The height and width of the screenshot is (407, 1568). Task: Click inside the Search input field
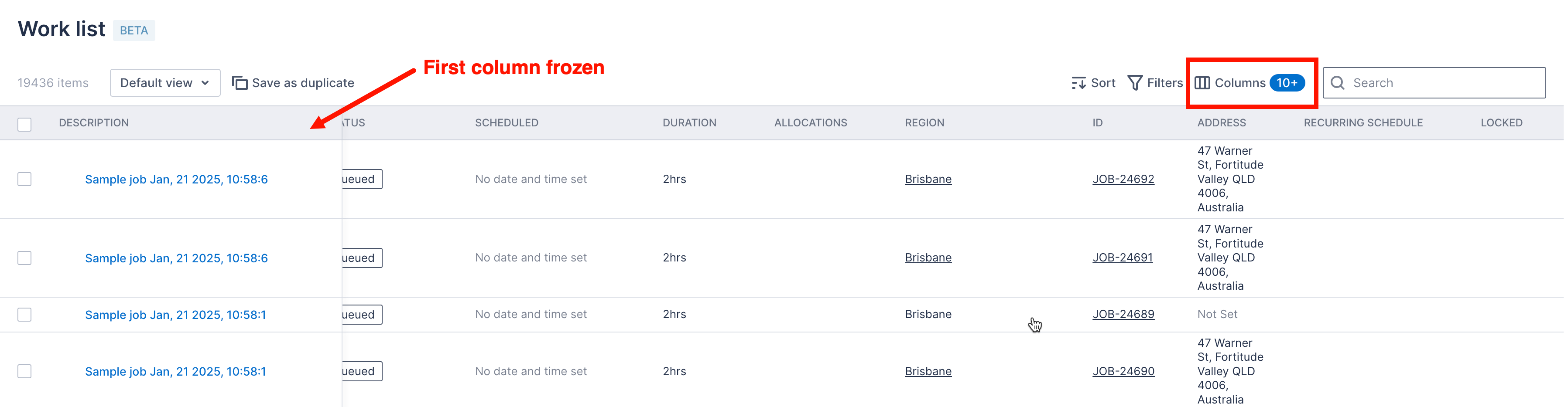click(x=1418, y=83)
